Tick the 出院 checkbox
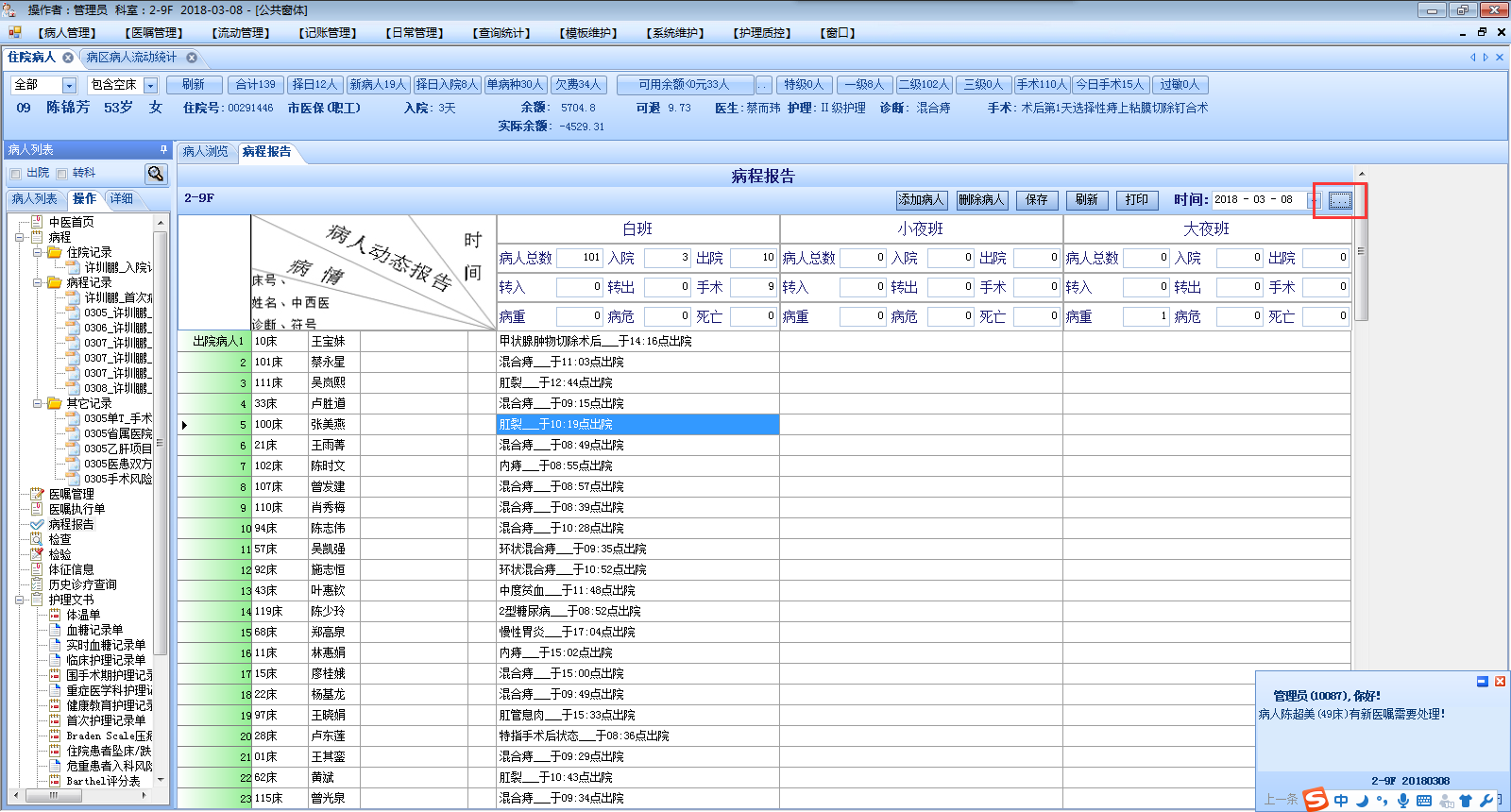 tap(15, 174)
